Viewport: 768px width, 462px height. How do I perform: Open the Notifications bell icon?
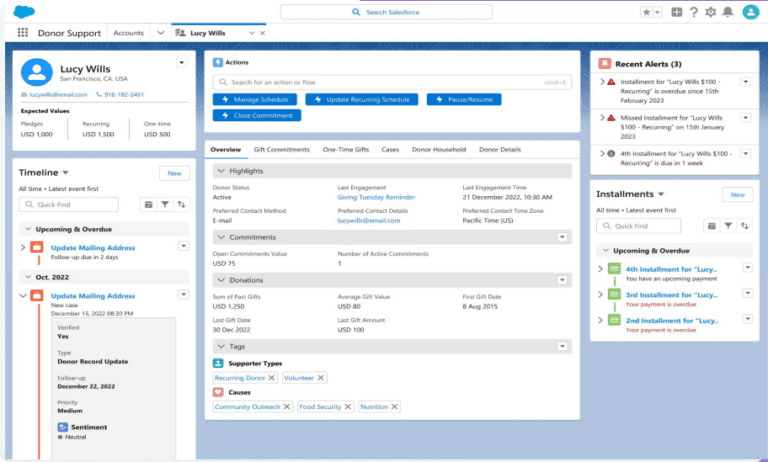point(728,12)
